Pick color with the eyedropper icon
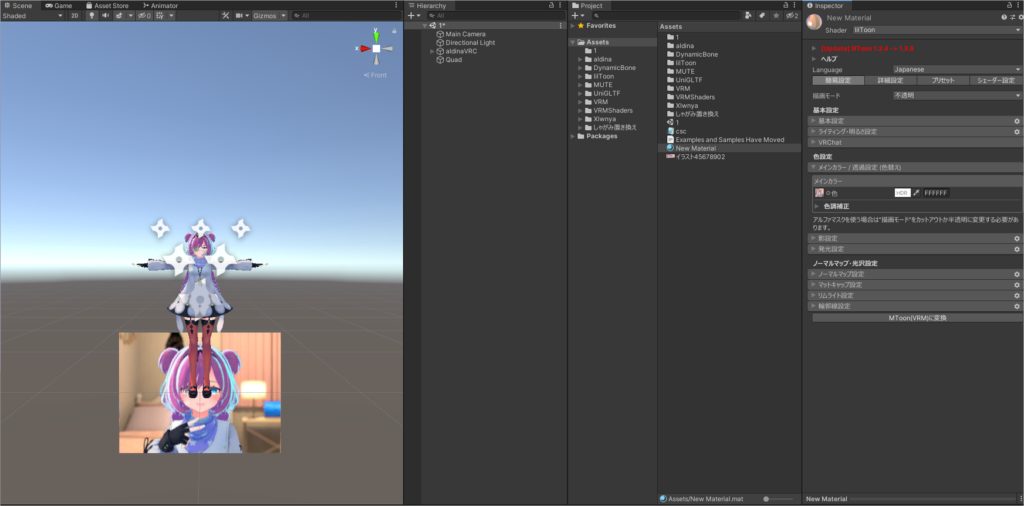Image resolution: width=1024 pixels, height=506 pixels. coord(915,193)
